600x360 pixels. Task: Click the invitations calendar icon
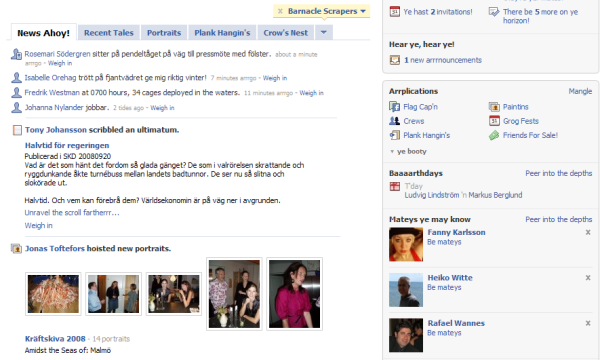[x=395, y=11]
